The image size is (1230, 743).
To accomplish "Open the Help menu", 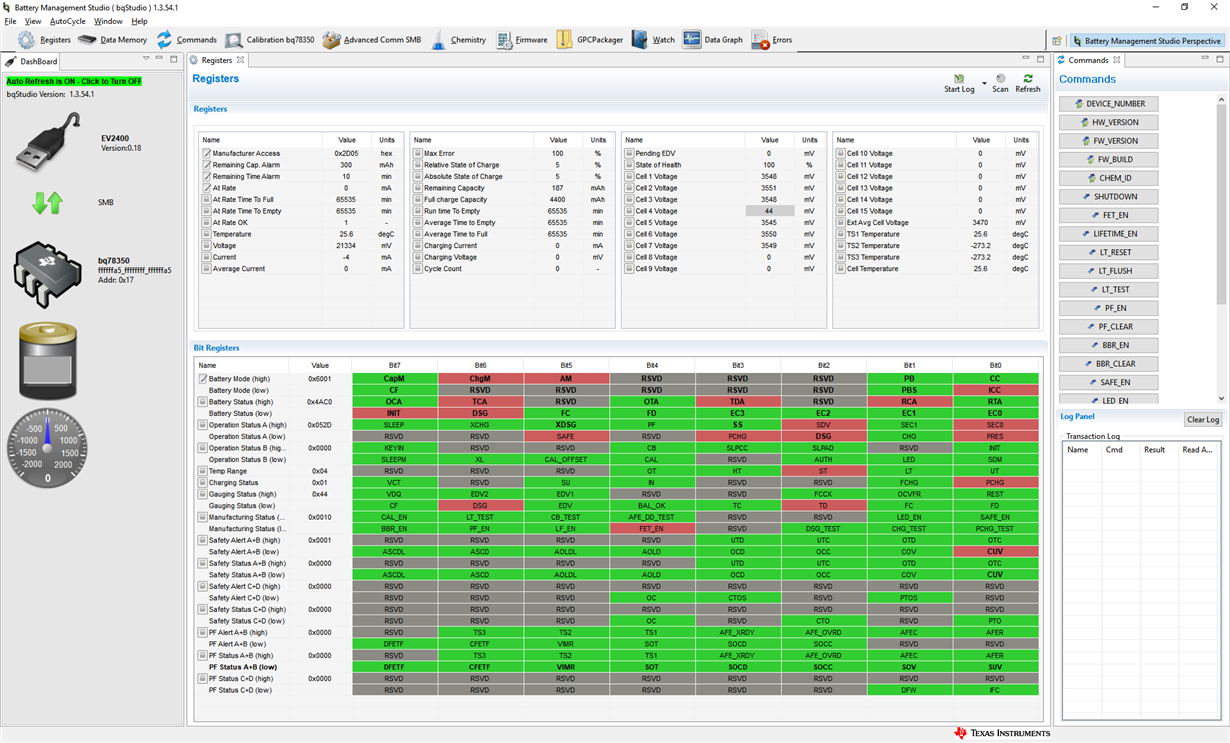I will pos(139,21).
